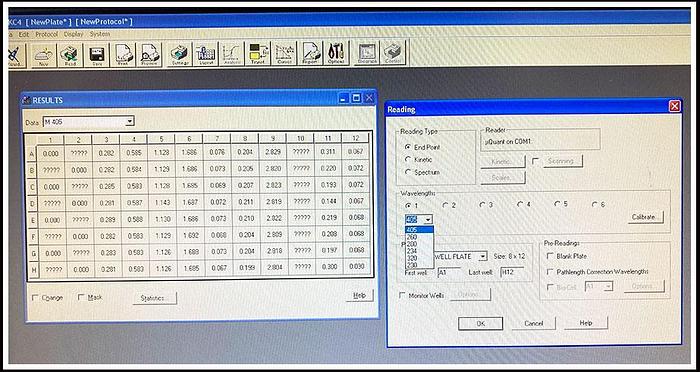Open the Bio-Cell A1 dropdown
The image size is (700, 372).
point(609,286)
